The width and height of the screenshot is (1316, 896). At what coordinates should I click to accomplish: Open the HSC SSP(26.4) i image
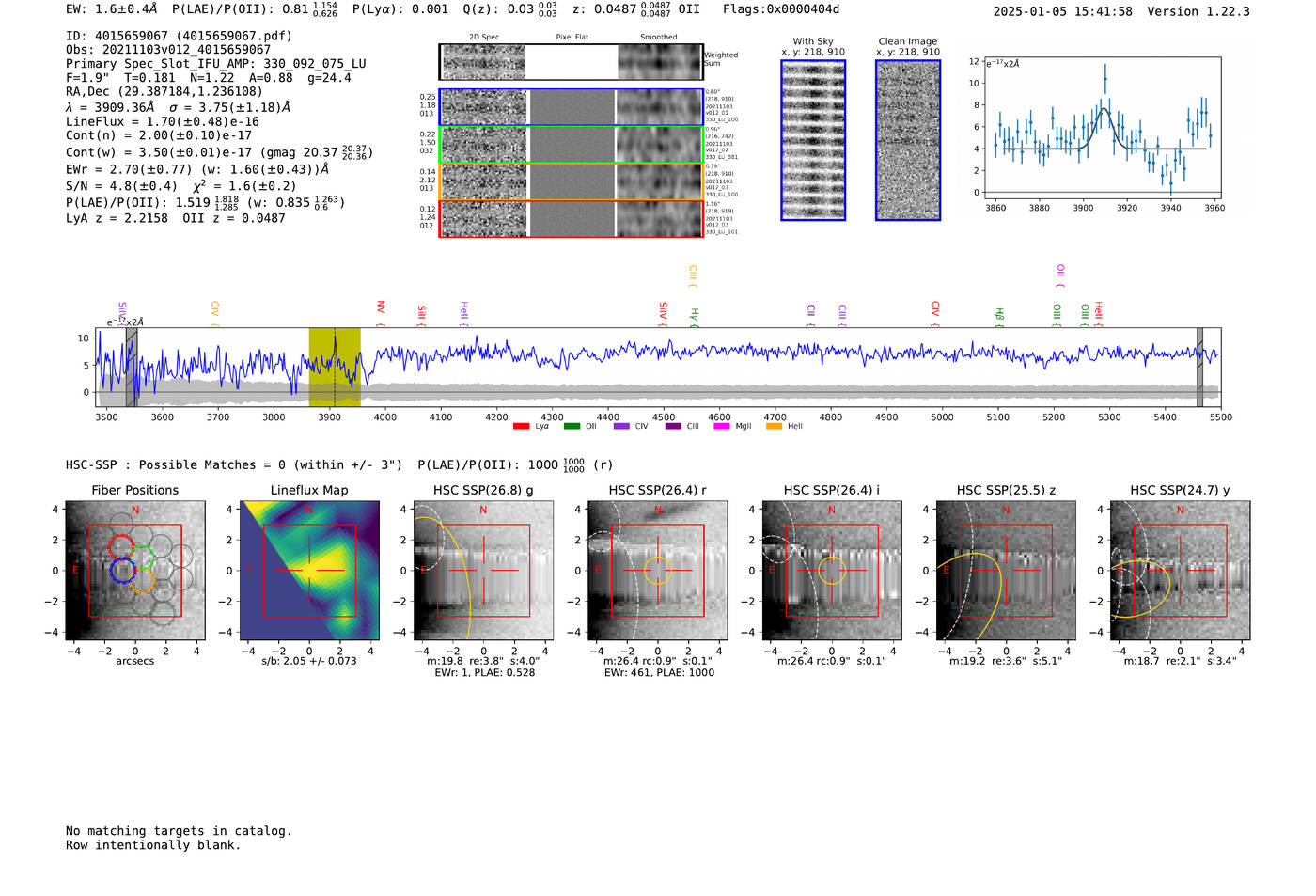click(832, 571)
